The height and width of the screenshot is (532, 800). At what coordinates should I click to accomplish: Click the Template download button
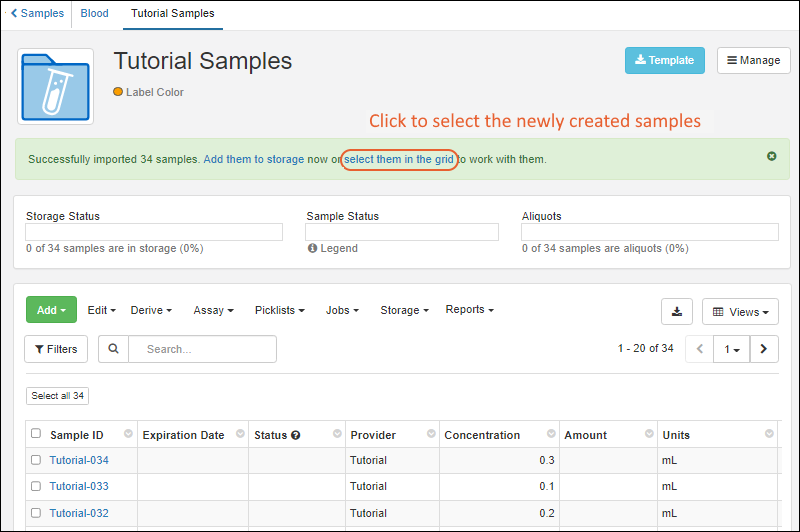664,60
